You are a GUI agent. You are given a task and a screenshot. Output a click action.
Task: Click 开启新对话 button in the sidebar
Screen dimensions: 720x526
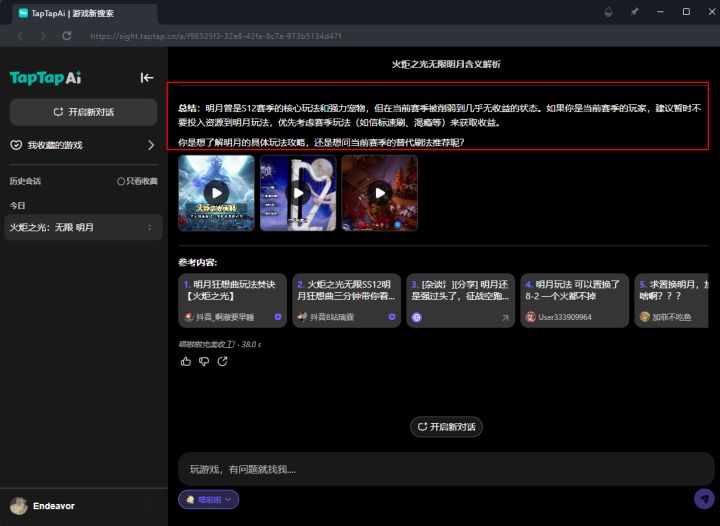point(84,112)
